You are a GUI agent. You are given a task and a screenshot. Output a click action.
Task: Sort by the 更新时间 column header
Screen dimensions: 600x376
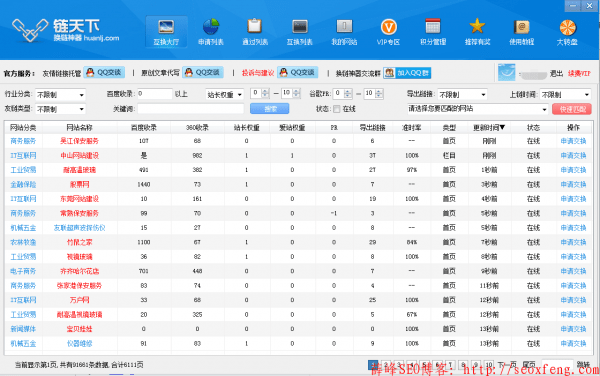click(489, 127)
